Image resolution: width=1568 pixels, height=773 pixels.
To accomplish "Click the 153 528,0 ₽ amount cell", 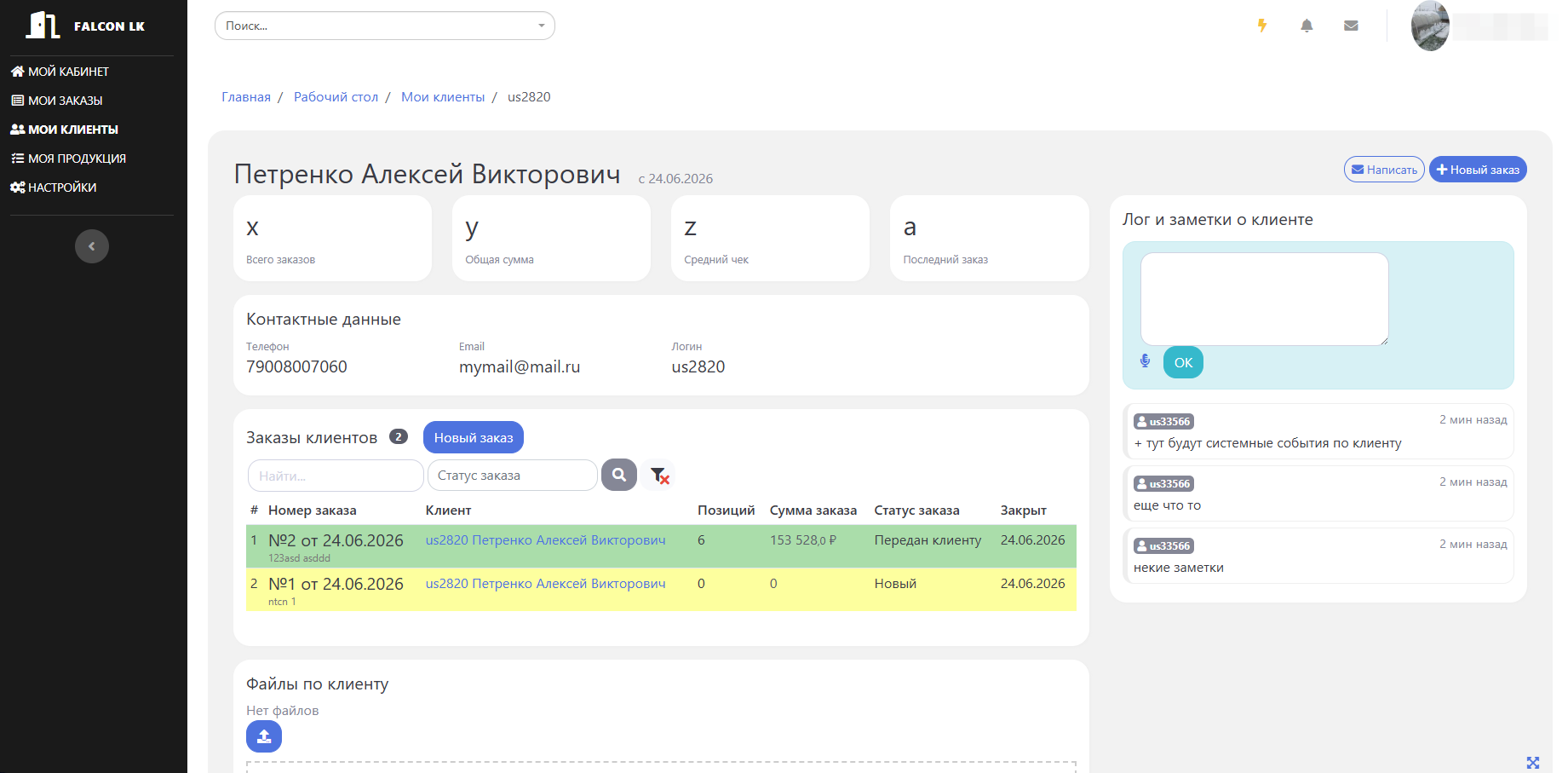I will pyautogui.click(x=803, y=540).
